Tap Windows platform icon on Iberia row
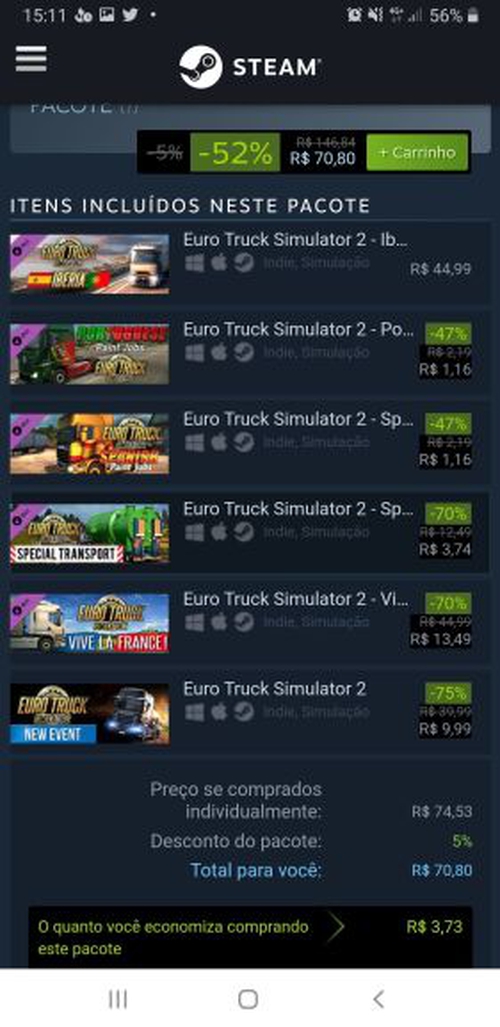 [x=195, y=263]
